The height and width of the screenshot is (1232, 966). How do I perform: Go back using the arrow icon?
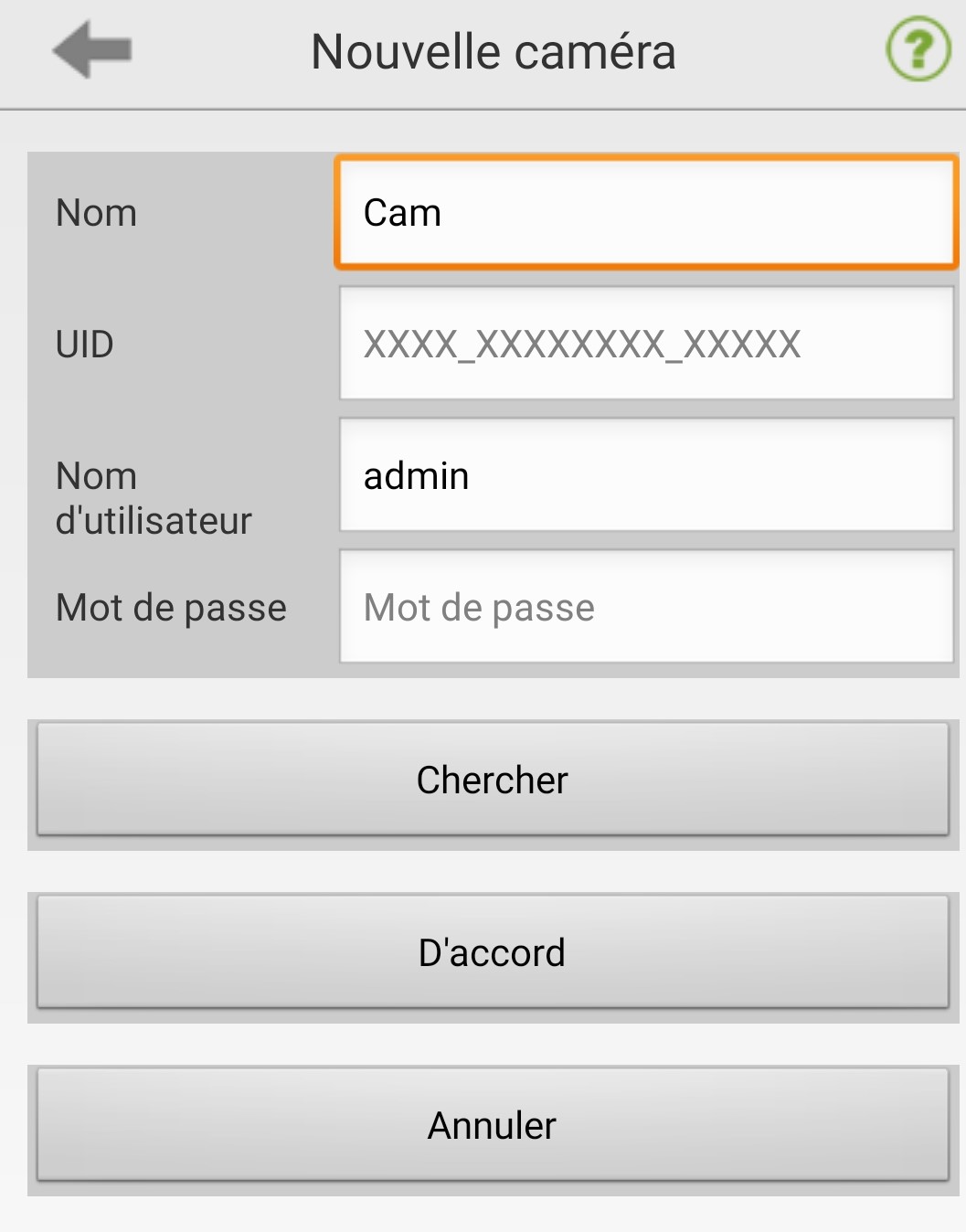(x=92, y=50)
